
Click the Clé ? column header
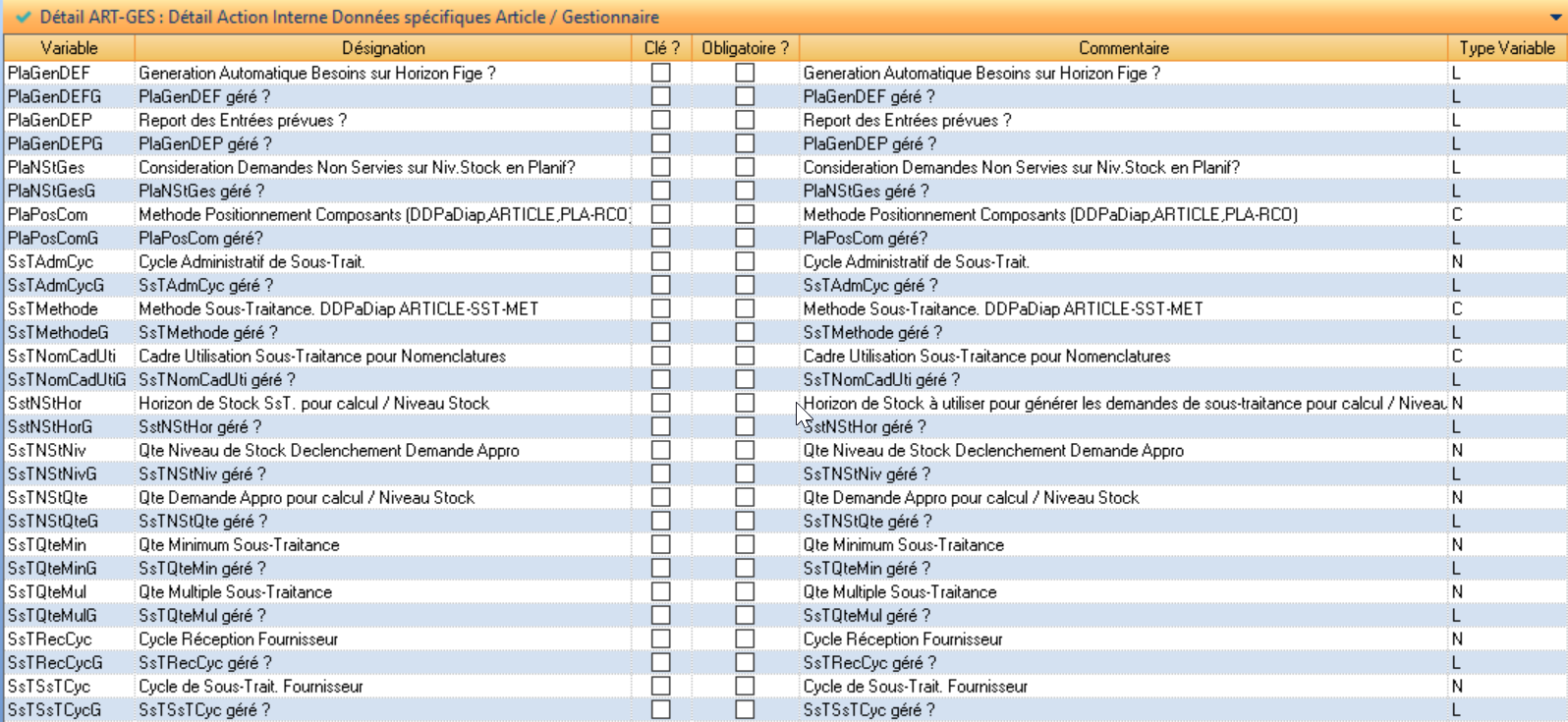661,48
